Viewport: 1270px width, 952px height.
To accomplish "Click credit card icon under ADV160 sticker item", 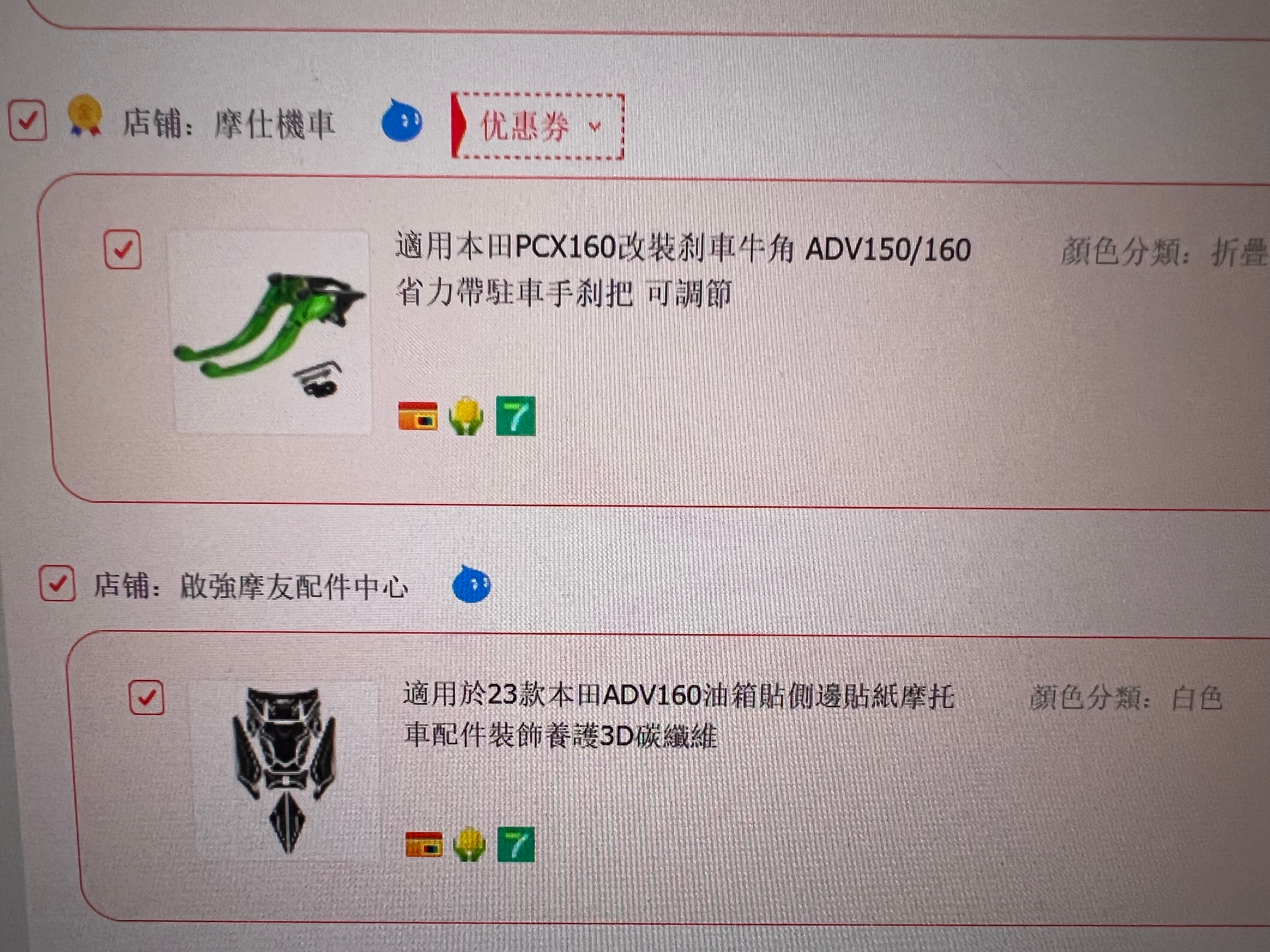I will coord(424,844).
